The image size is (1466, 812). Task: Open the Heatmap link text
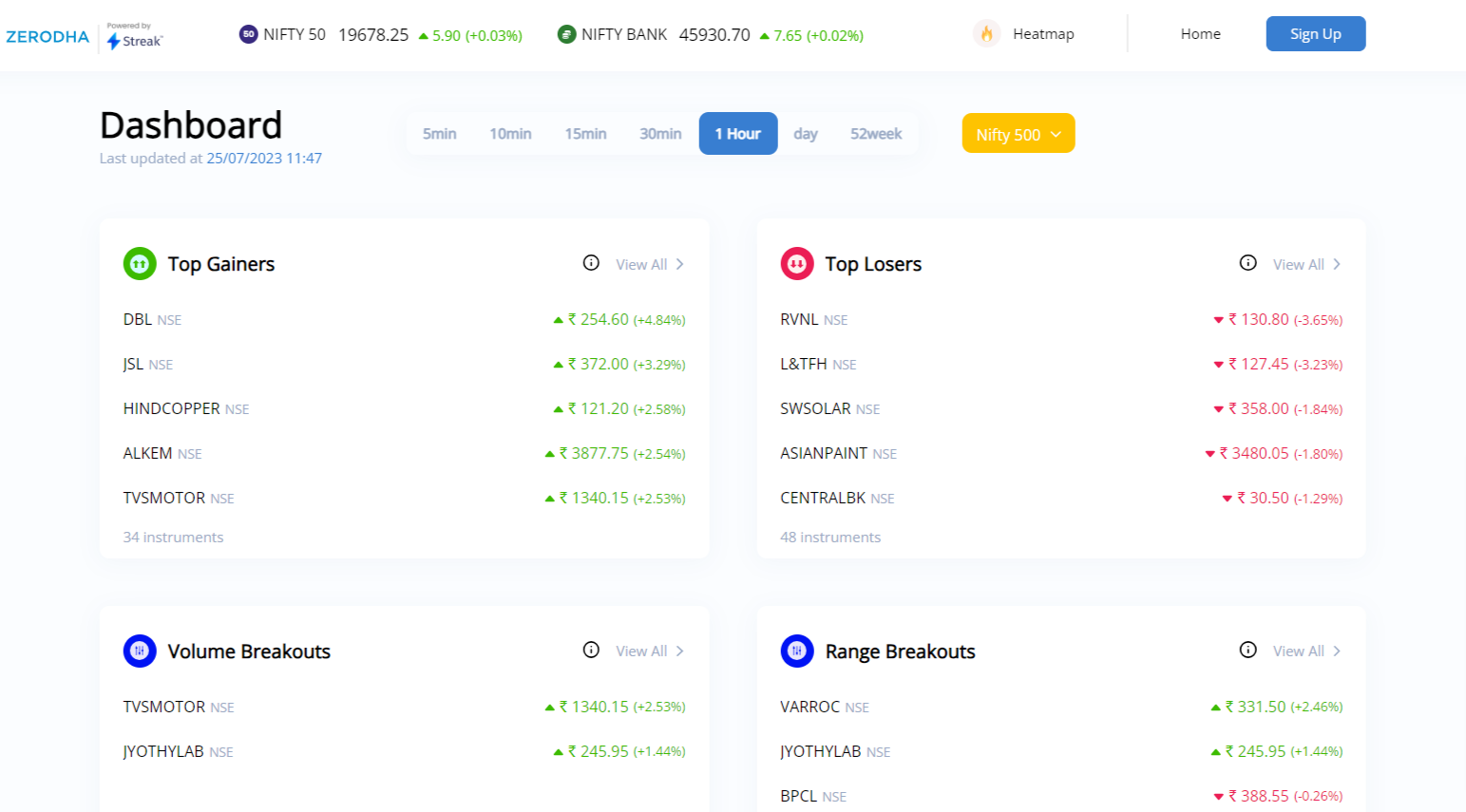pyautogui.click(x=1043, y=34)
